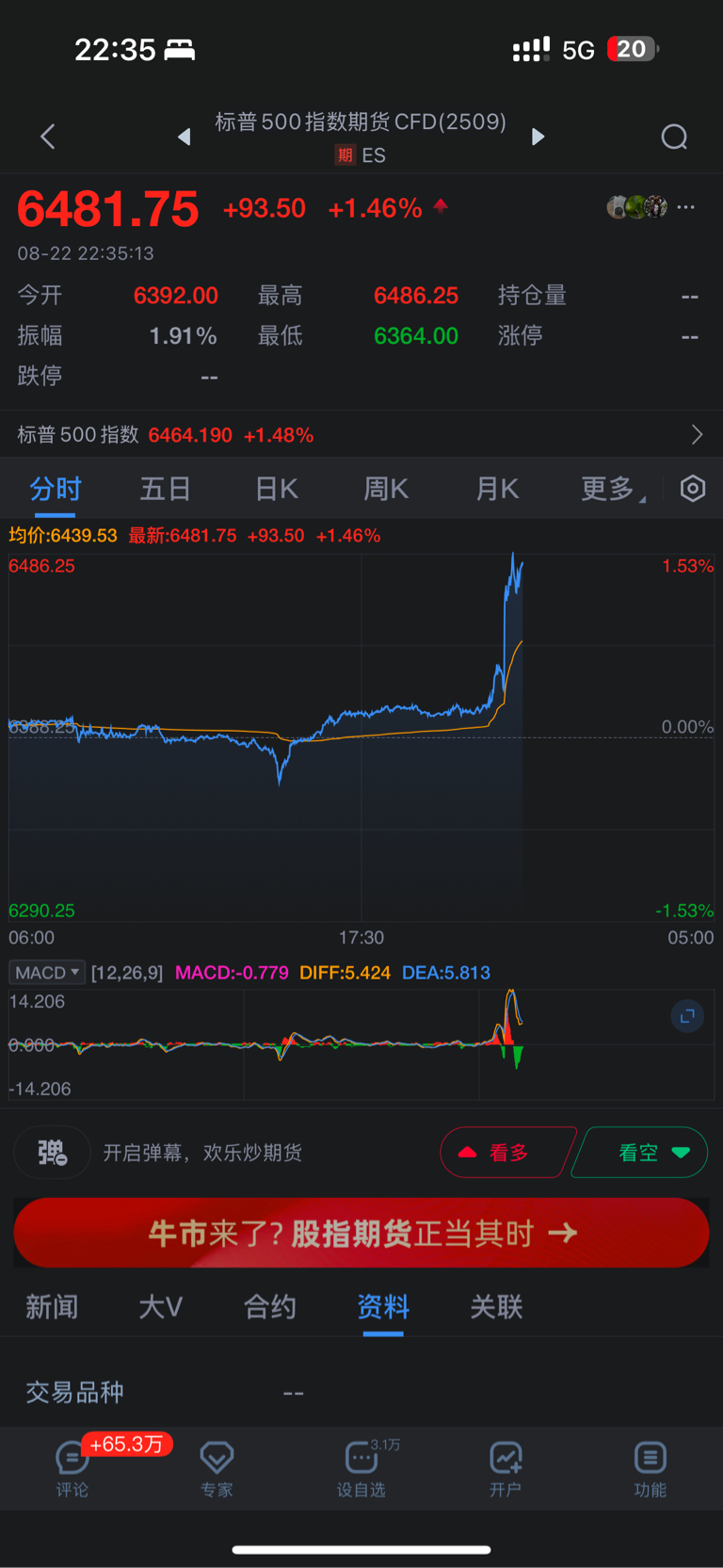Tap the 均价:6439.53 label
723x1568 pixels.
coord(63,536)
